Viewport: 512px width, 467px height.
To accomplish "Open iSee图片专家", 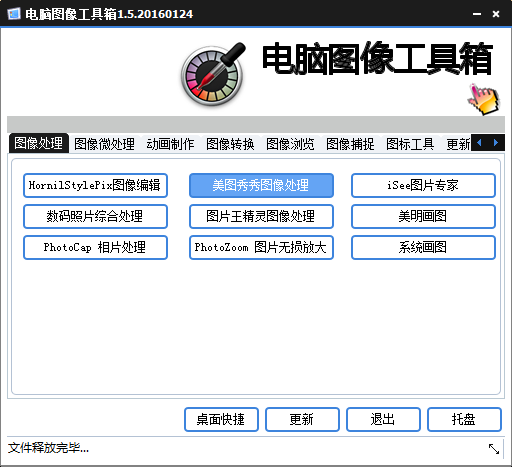I will point(423,185).
